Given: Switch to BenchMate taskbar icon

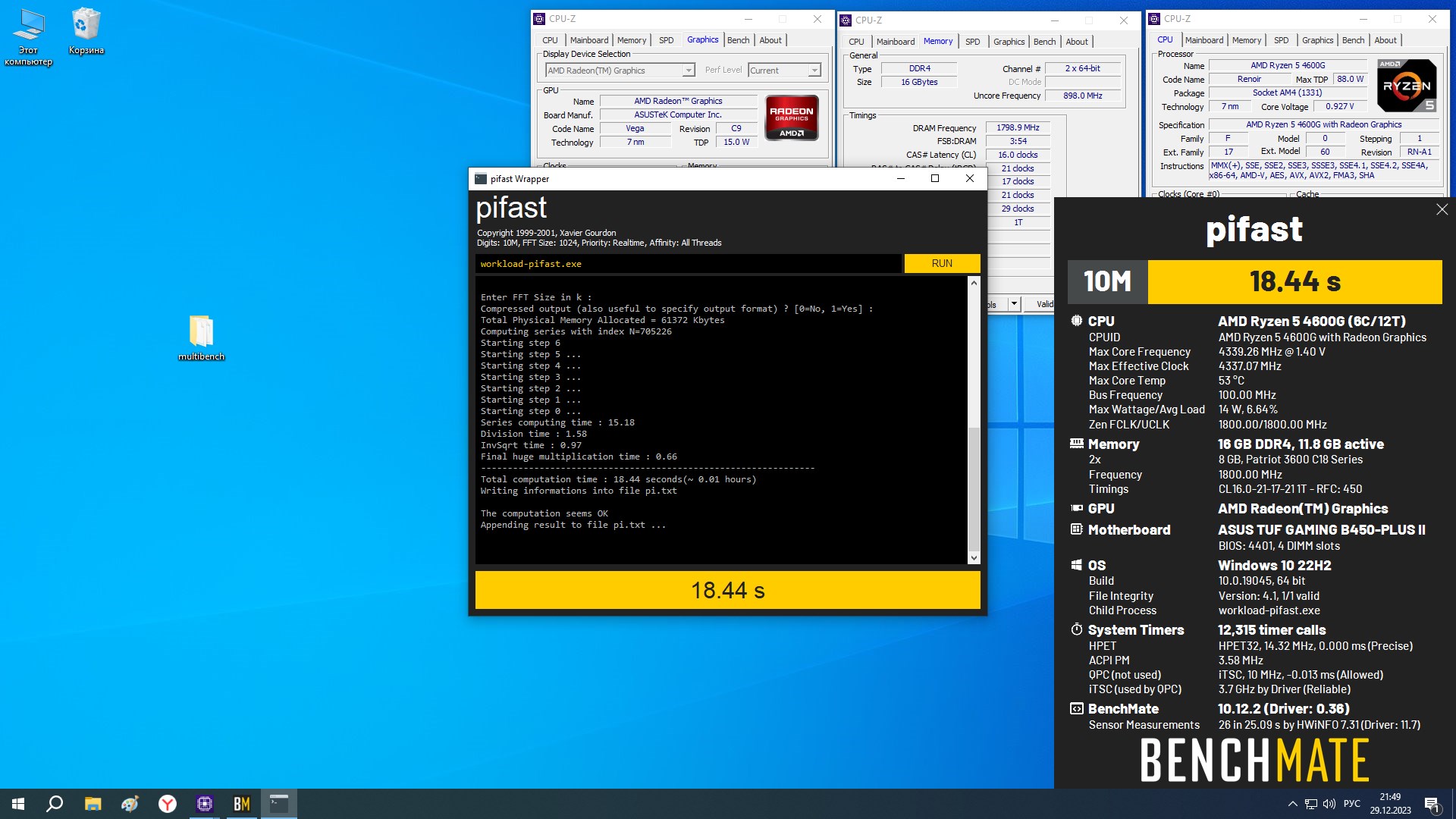Looking at the screenshot, I should (241, 804).
